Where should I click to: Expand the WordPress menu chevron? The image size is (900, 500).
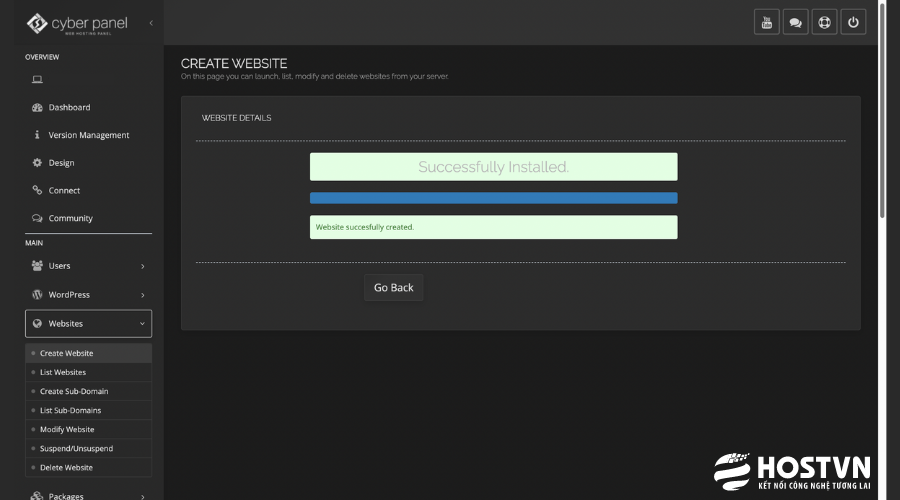(x=143, y=295)
